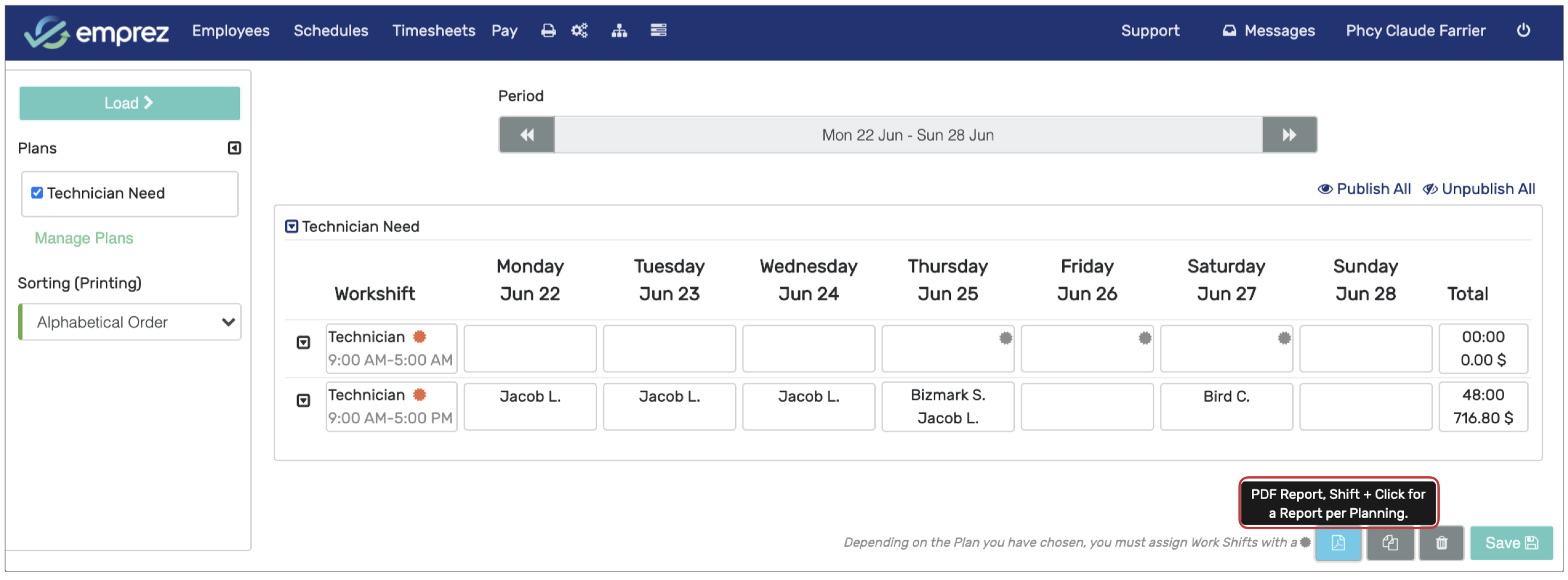Screen dimensions: 1568x580
Task: Open the Manage Plans link
Action: click(84, 238)
